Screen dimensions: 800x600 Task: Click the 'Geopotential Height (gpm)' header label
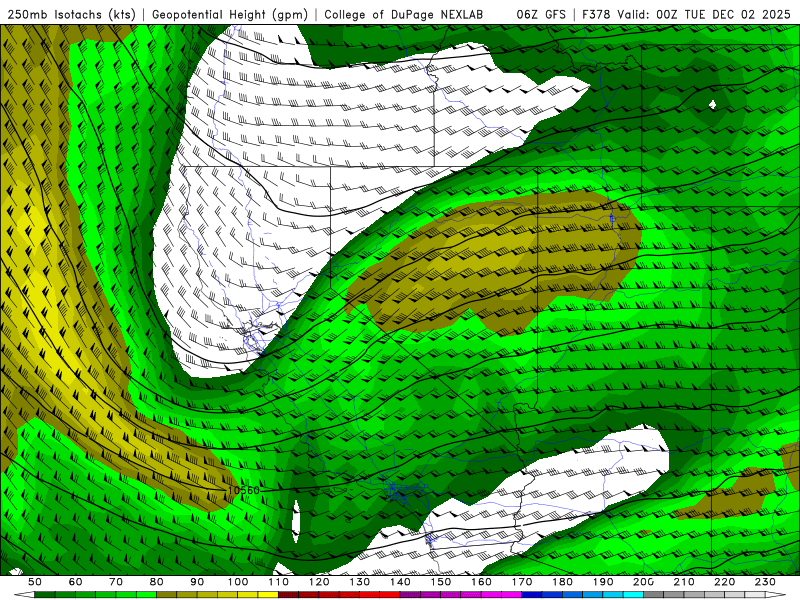pos(230,14)
